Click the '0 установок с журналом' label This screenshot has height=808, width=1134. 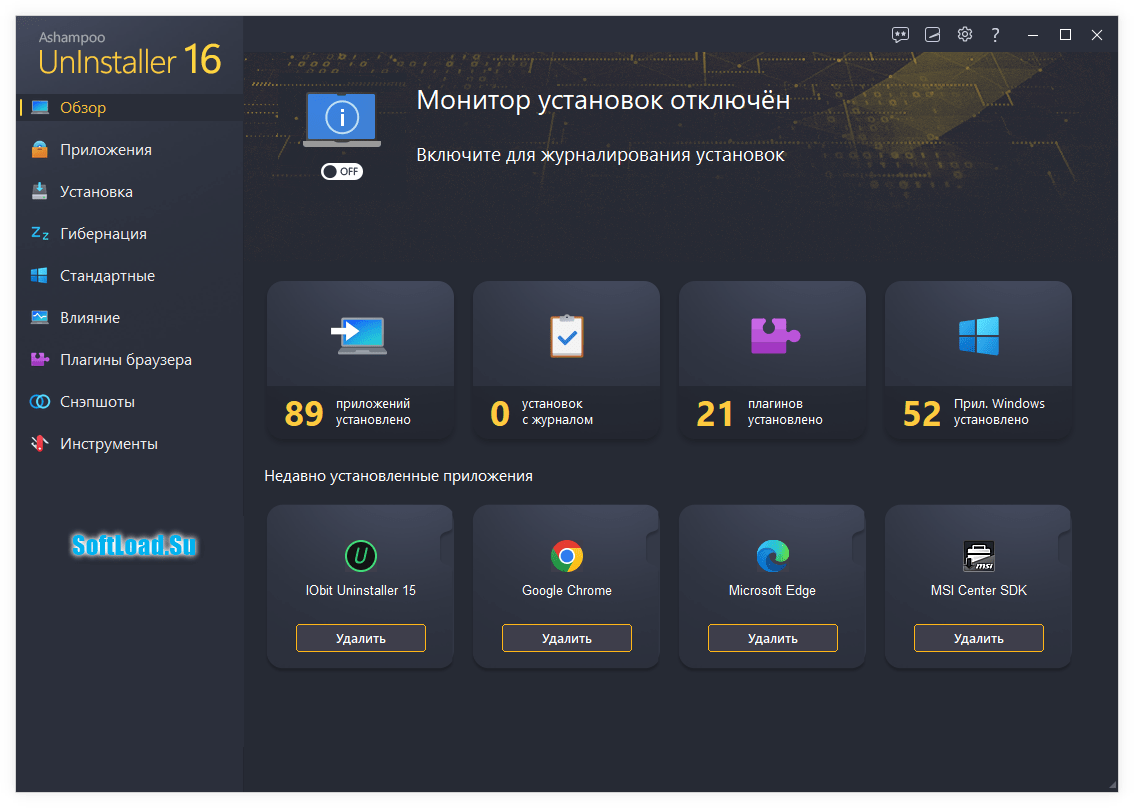click(x=542, y=412)
